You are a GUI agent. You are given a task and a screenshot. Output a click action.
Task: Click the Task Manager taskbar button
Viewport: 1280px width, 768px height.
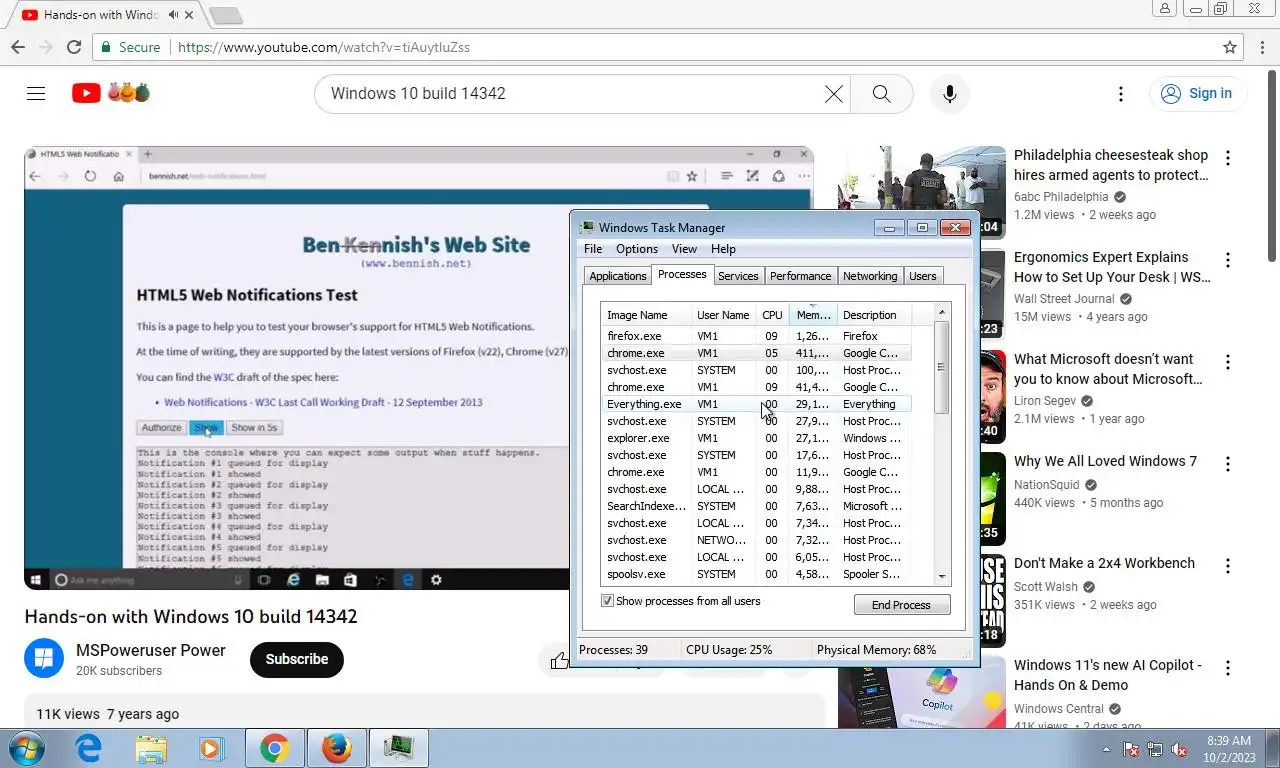tap(399, 748)
